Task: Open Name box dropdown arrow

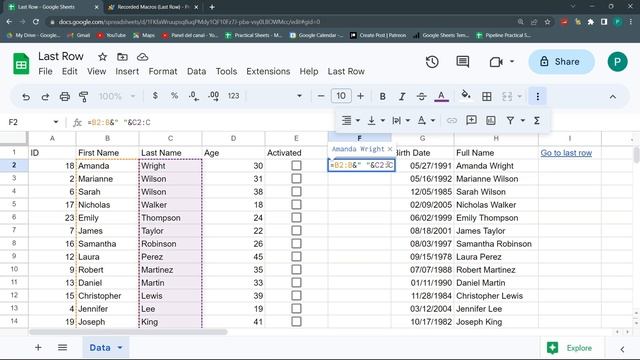Action: pyautogui.click(x=56, y=122)
